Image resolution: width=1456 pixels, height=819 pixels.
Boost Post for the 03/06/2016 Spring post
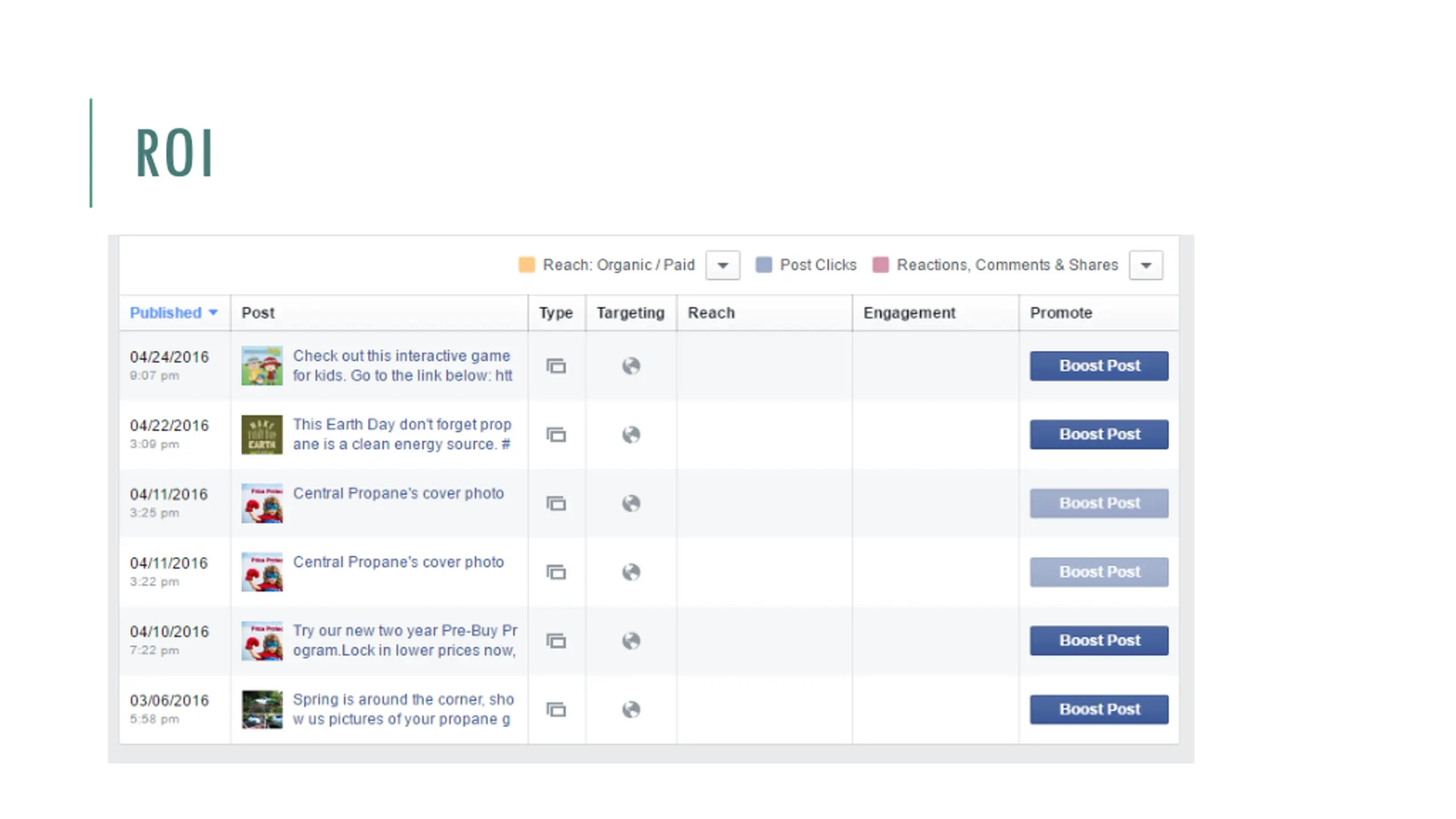[x=1099, y=709]
